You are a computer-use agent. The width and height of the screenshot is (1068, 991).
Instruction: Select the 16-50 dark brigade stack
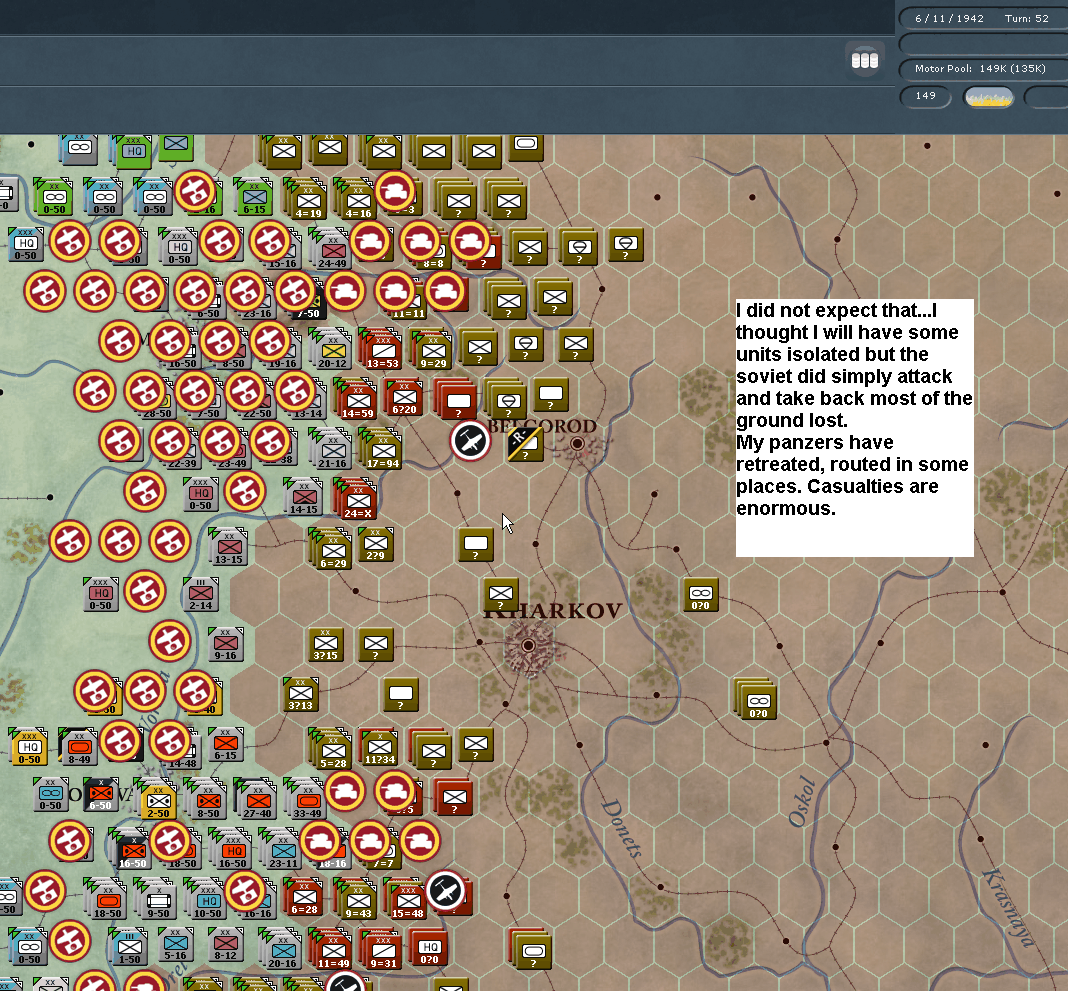click(x=131, y=851)
